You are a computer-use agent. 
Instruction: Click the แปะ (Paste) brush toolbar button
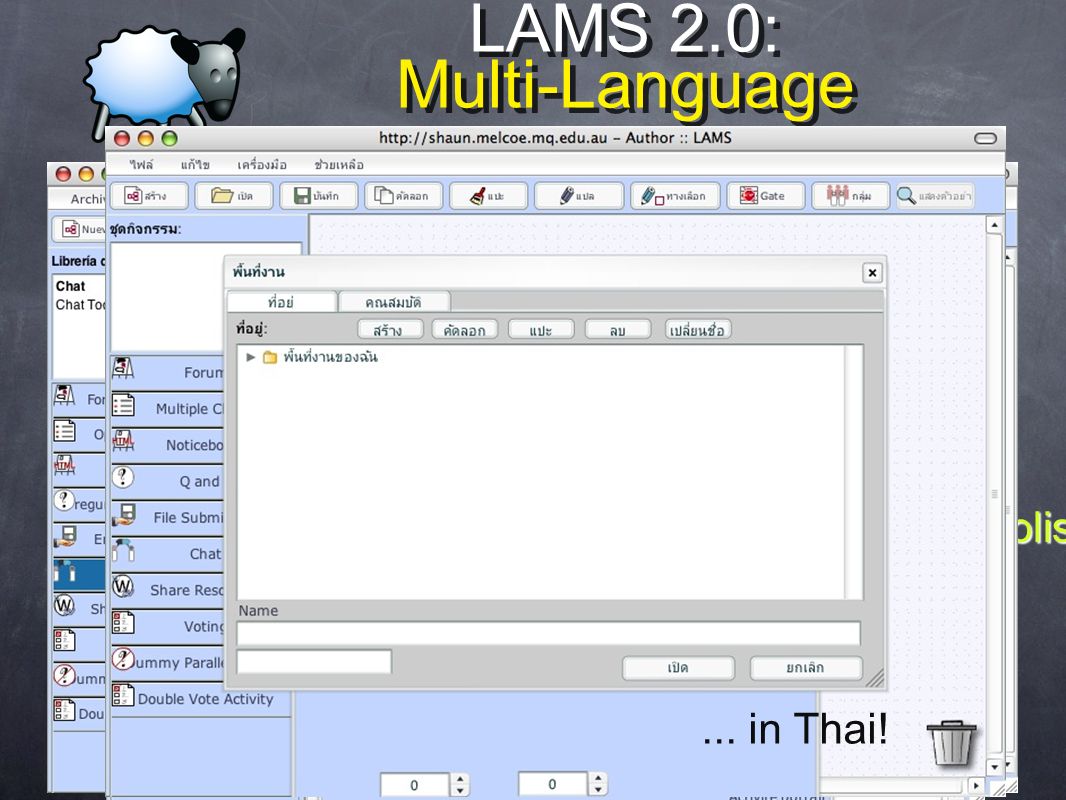pyautogui.click(x=488, y=196)
